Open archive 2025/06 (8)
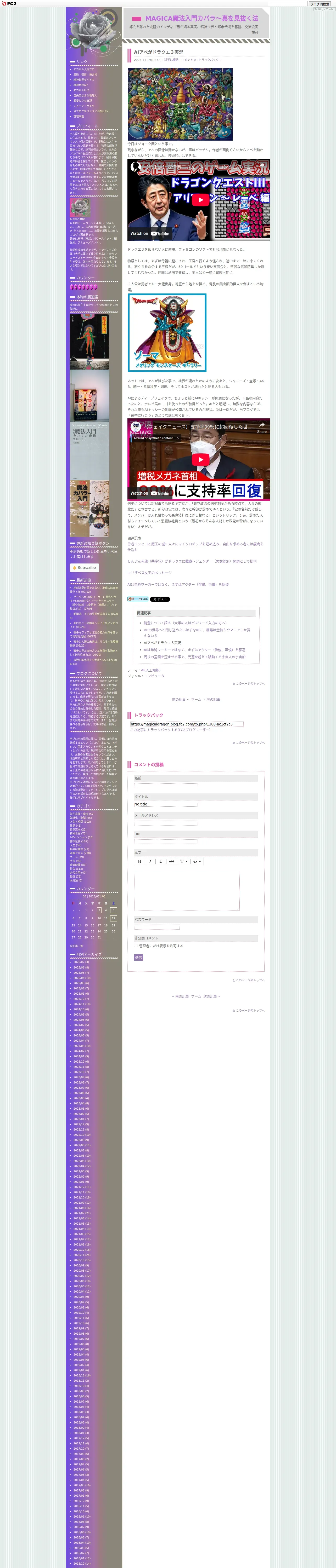 click(81, 967)
